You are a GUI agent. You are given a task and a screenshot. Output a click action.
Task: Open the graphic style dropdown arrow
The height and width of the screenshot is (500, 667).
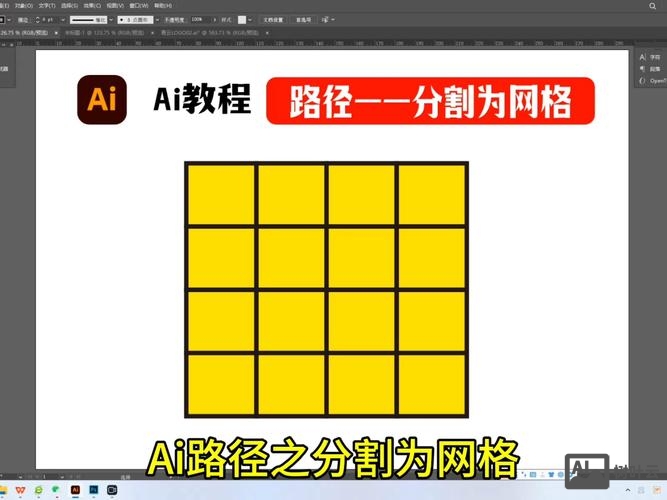(250, 20)
